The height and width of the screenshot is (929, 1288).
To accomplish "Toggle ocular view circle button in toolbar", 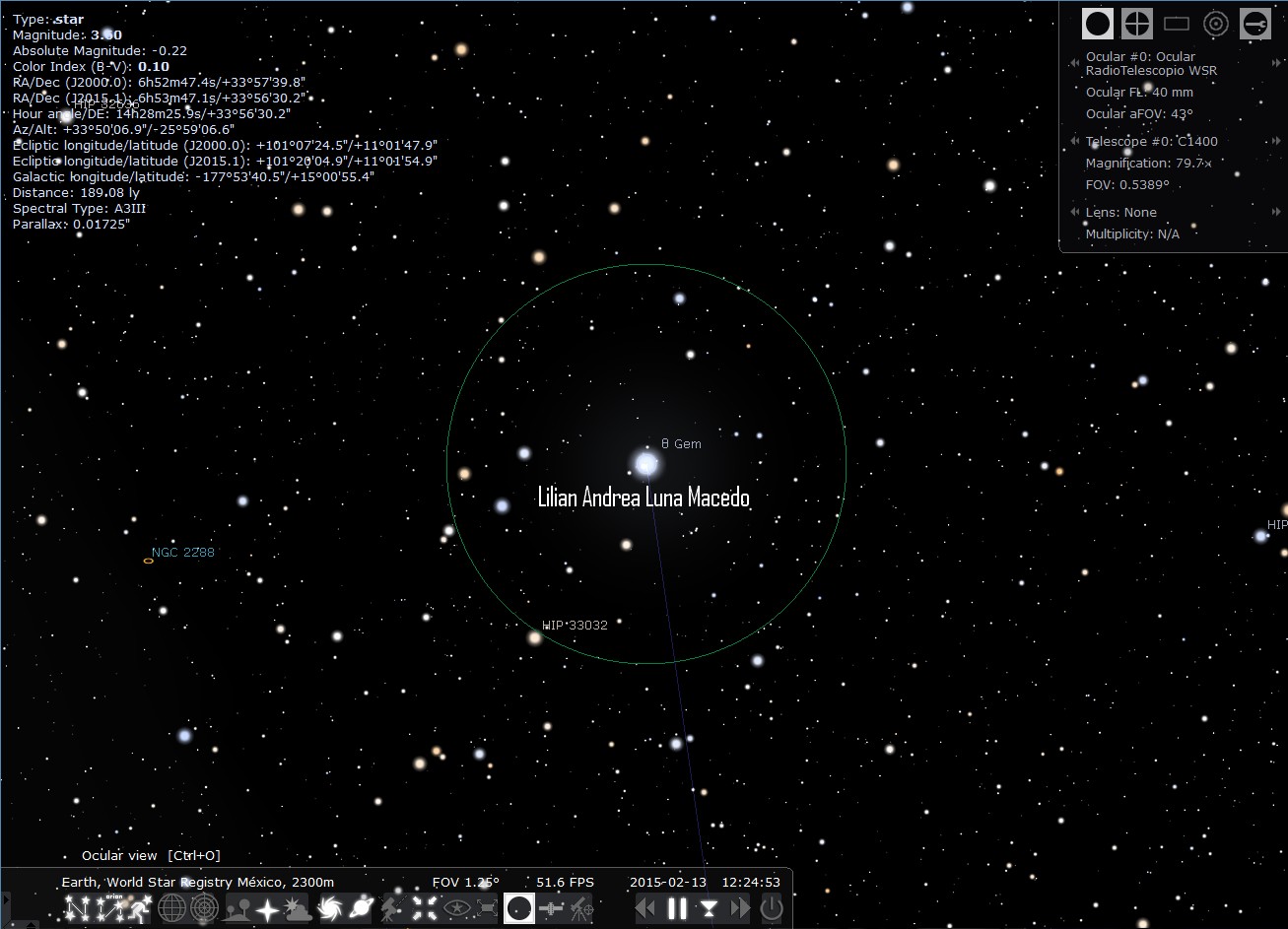I will point(519,908).
